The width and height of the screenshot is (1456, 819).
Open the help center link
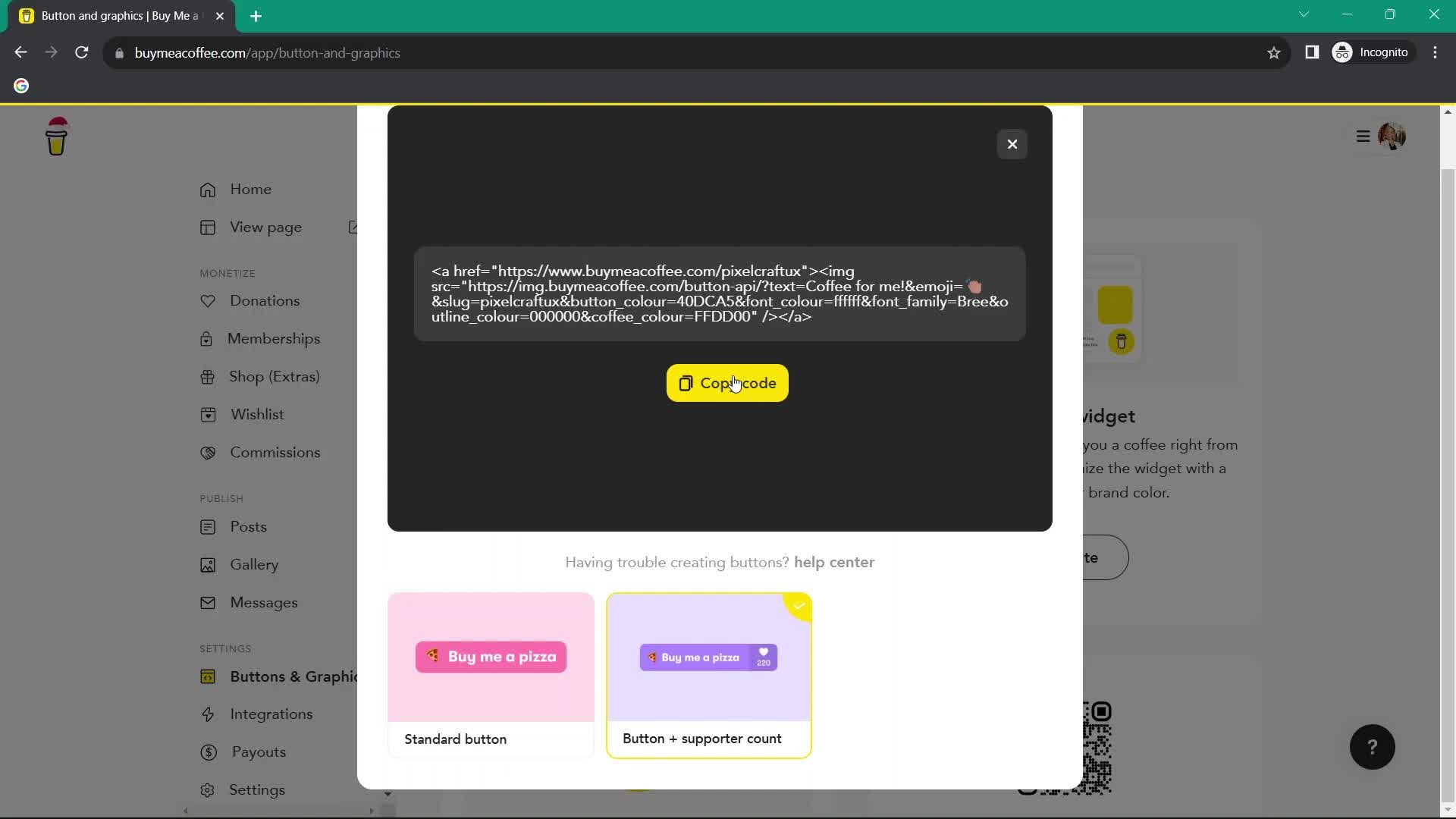coord(833,562)
